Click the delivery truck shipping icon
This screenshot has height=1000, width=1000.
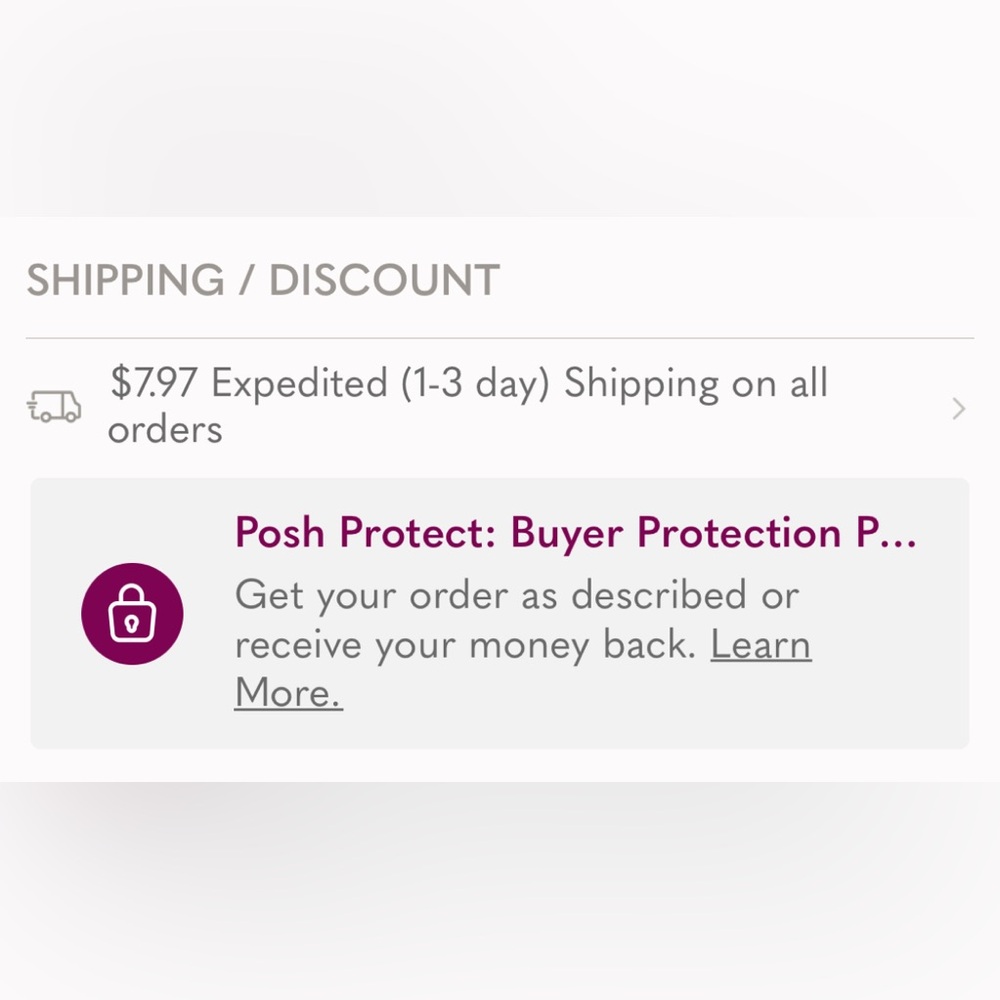pyautogui.click(x=54, y=407)
